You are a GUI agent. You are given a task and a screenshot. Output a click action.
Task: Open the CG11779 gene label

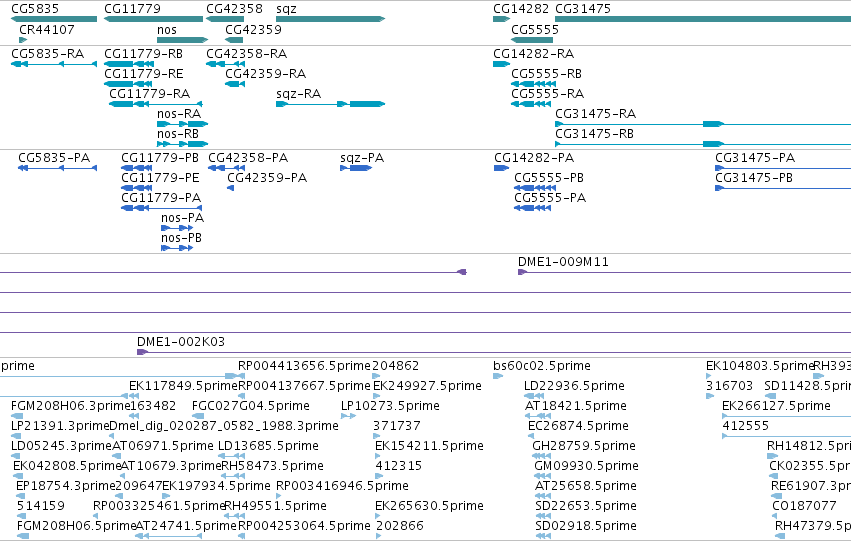coord(132,9)
